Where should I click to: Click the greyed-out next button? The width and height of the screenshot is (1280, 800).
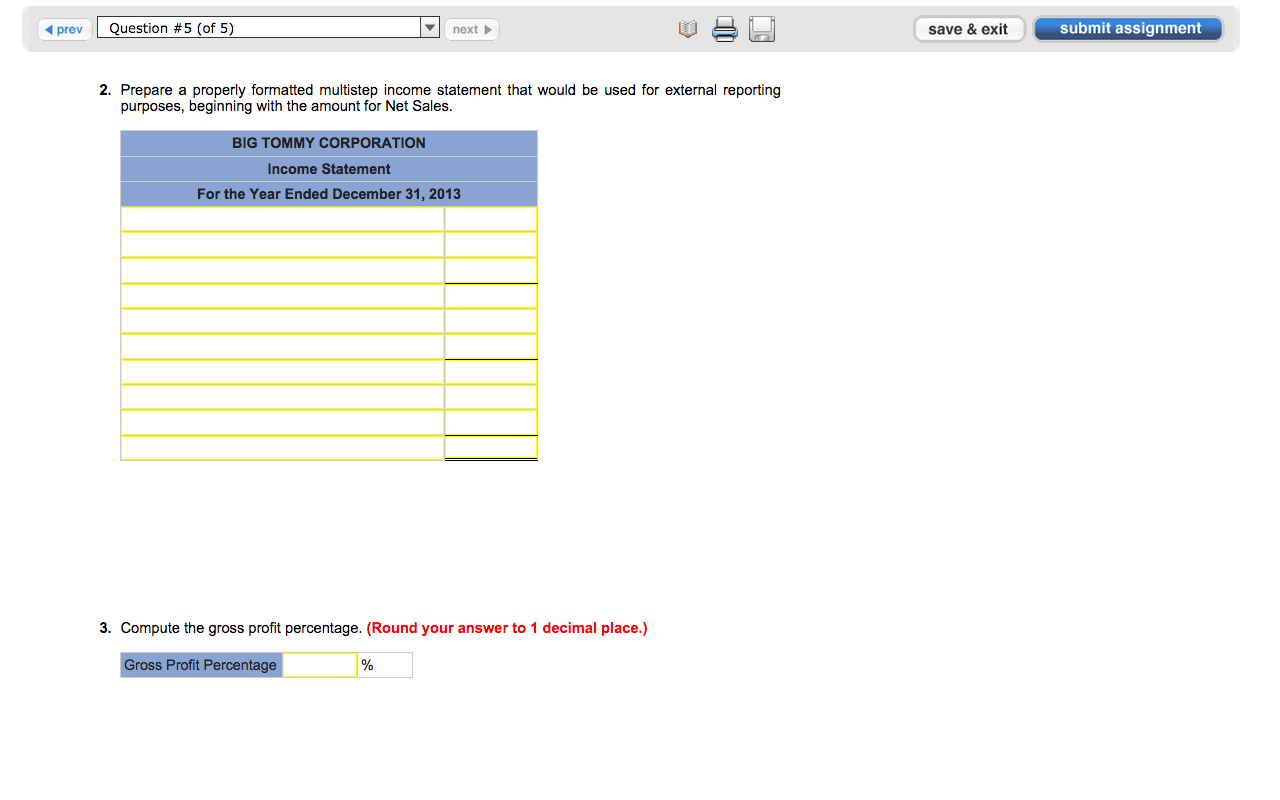(x=471, y=29)
